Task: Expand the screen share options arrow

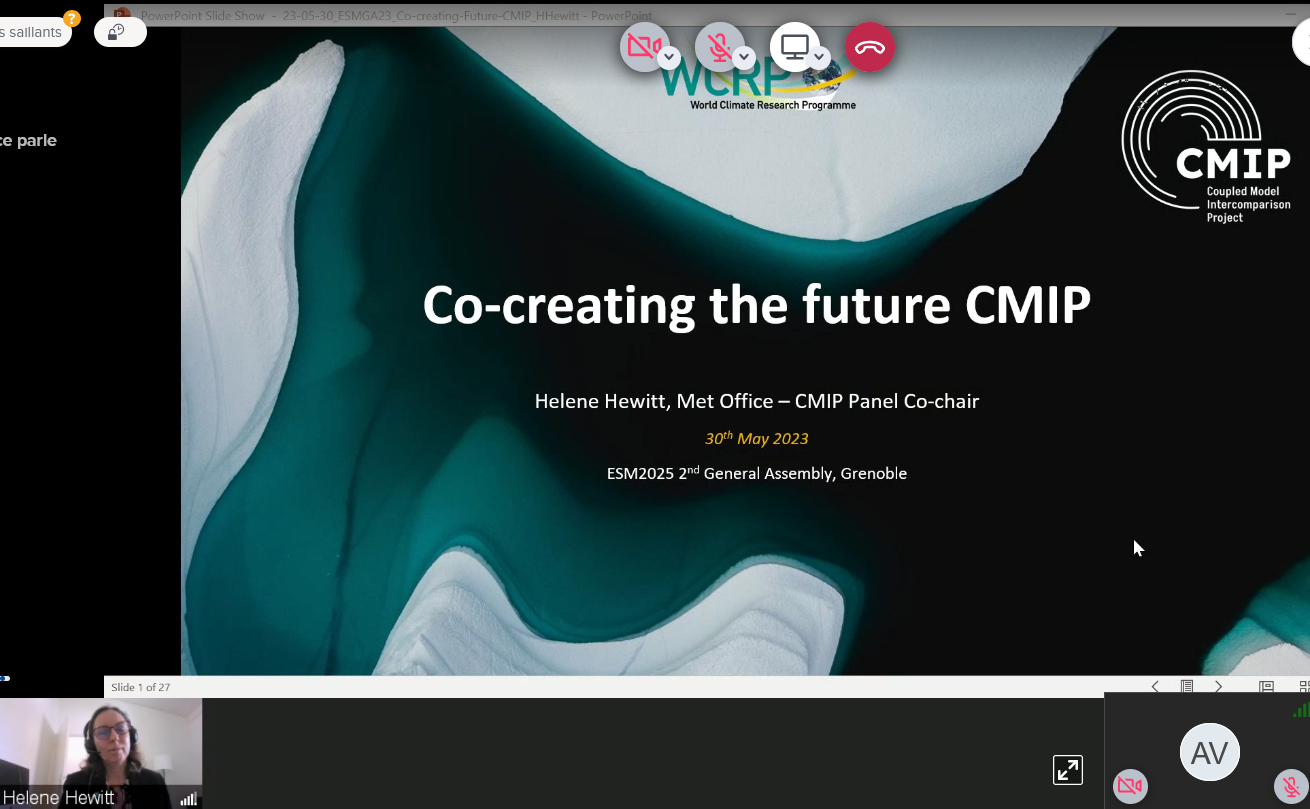Action: point(820,58)
